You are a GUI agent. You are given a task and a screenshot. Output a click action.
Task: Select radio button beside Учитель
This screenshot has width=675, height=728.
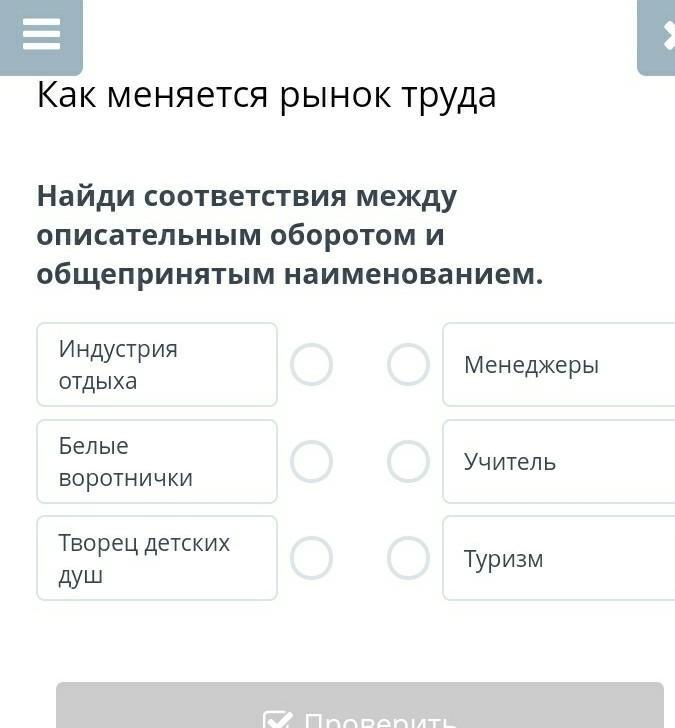coord(408,462)
